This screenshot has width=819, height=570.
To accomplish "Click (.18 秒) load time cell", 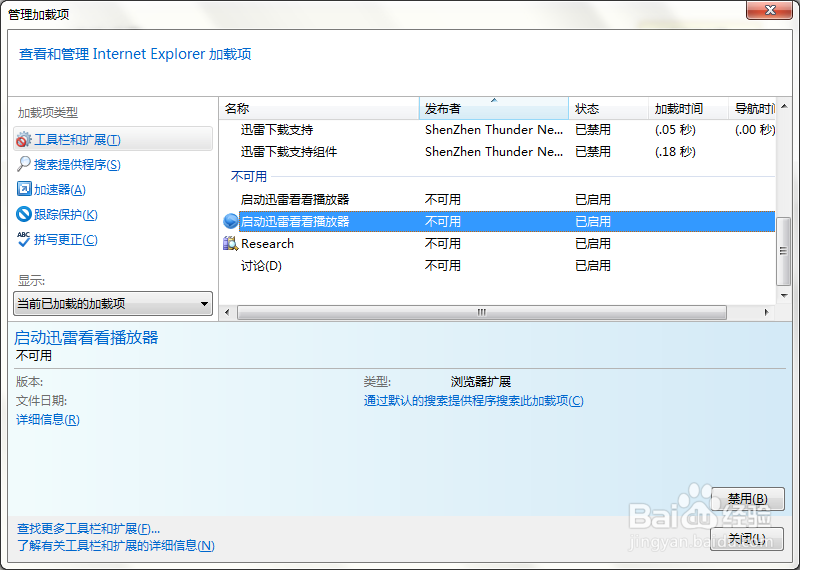I will click(x=675, y=152).
